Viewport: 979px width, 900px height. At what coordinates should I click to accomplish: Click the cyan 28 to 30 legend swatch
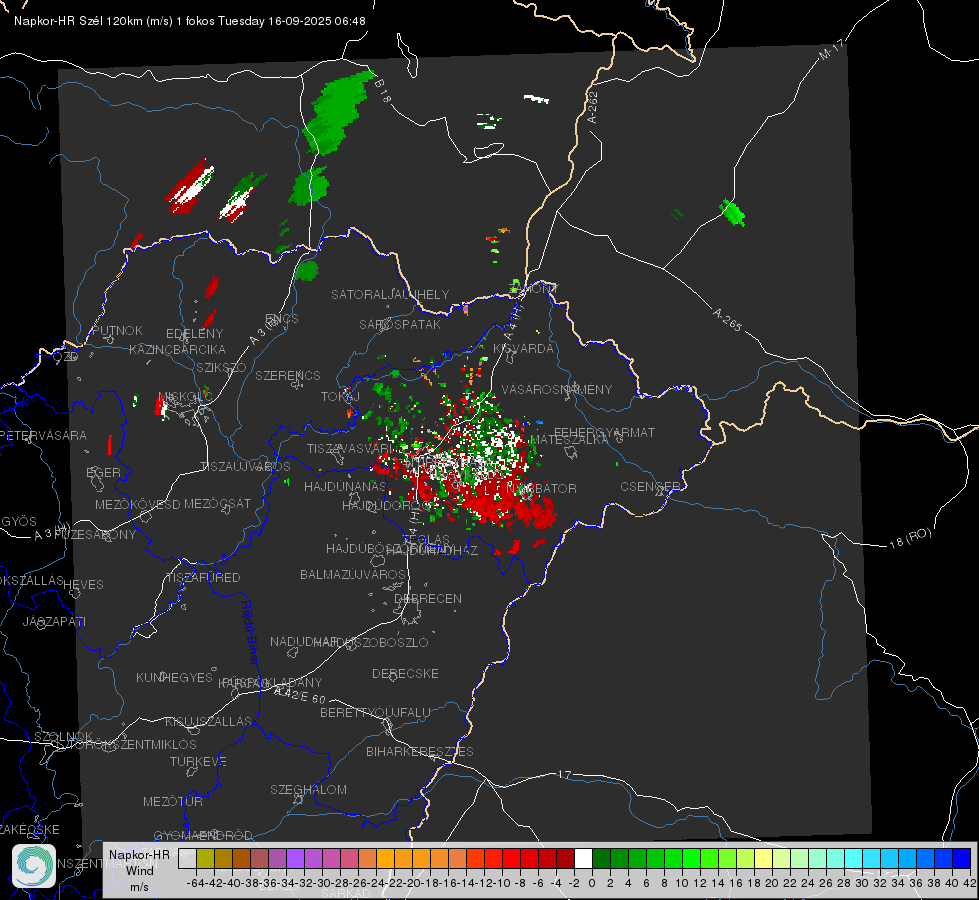coord(854,858)
